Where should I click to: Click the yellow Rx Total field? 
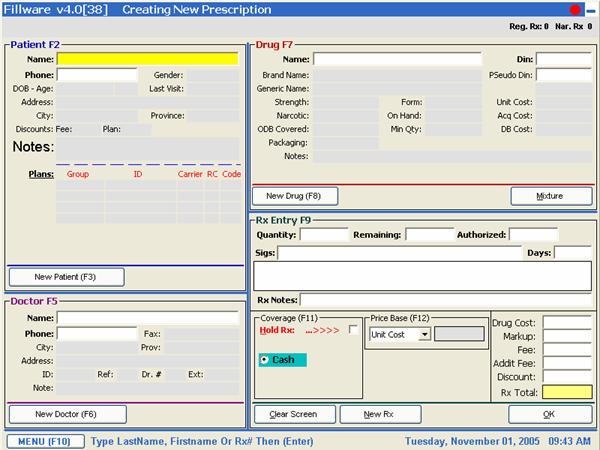tap(567, 392)
